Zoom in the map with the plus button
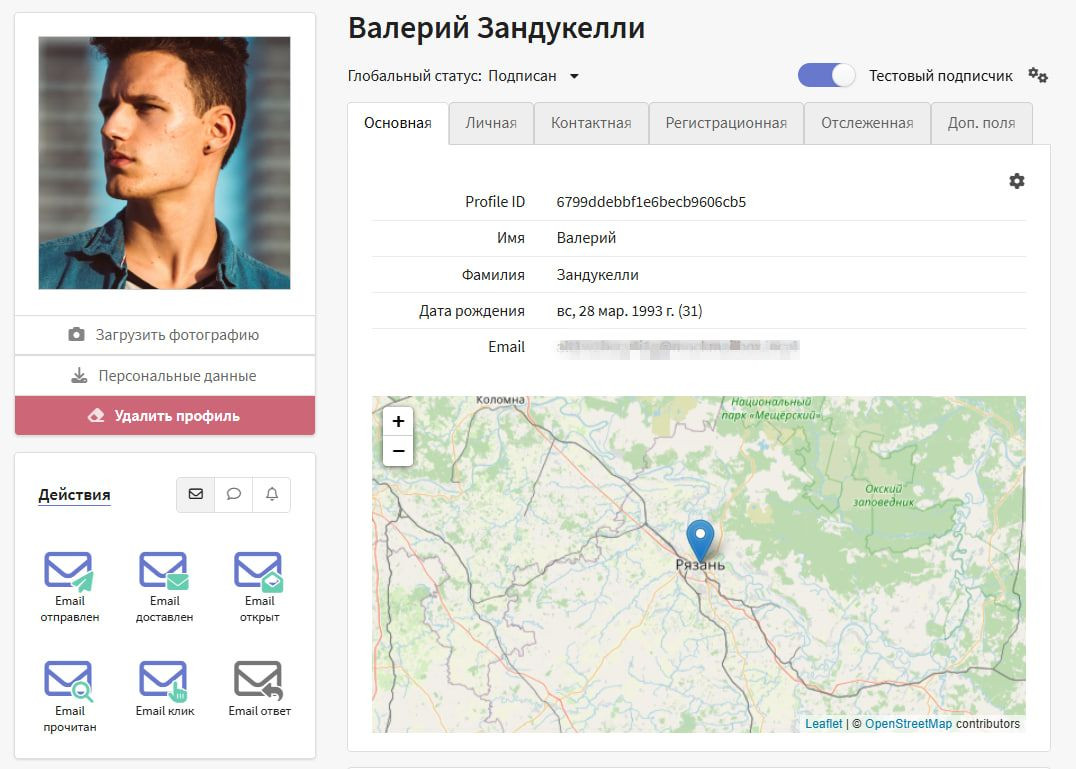The image size is (1076, 769). click(x=398, y=422)
